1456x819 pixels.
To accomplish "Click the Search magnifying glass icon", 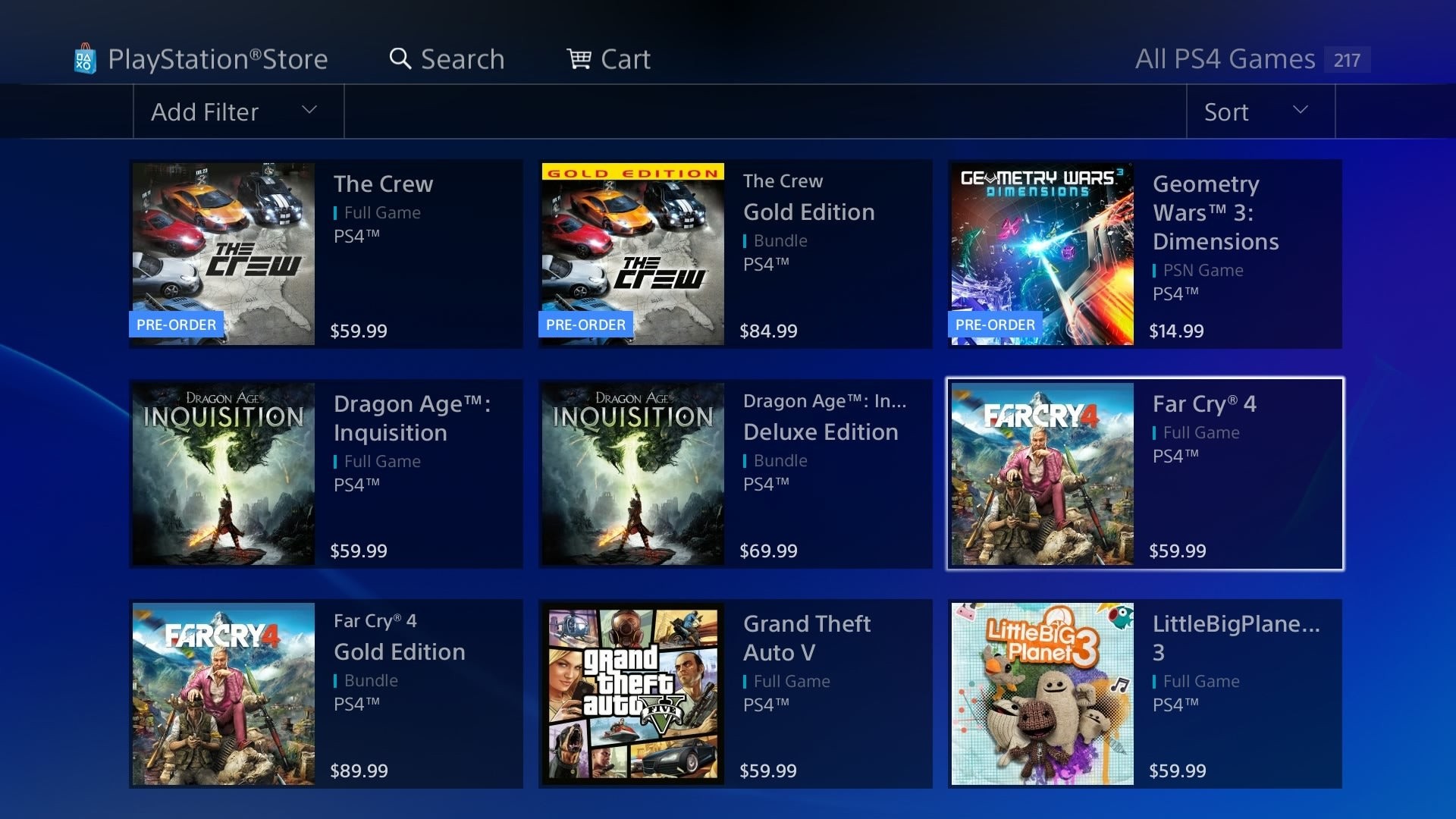I will pyautogui.click(x=400, y=58).
